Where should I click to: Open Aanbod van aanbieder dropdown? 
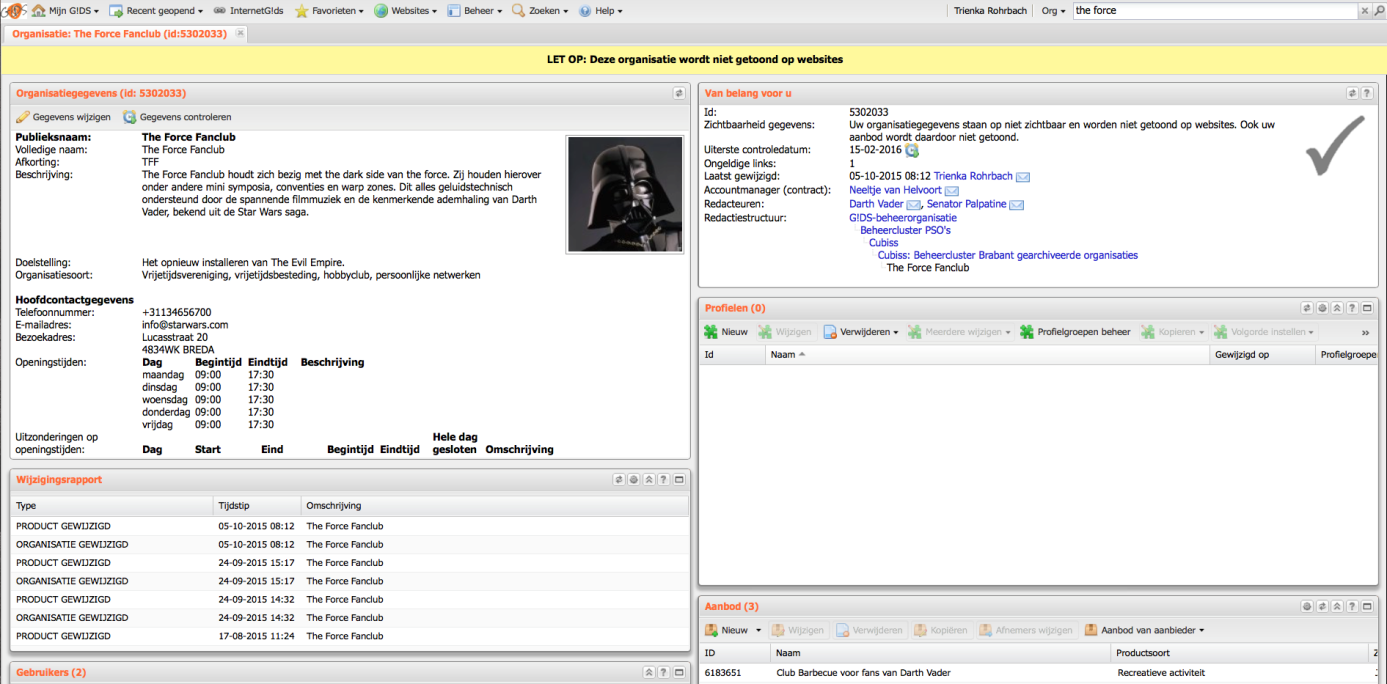point(1144,631)
